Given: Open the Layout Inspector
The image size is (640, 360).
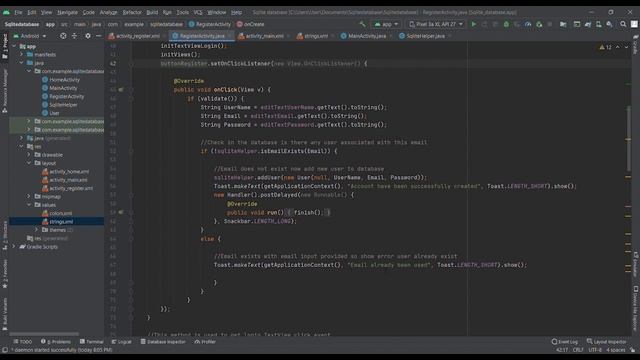Looking at the screenshot, I should click(x=606, y=342).
